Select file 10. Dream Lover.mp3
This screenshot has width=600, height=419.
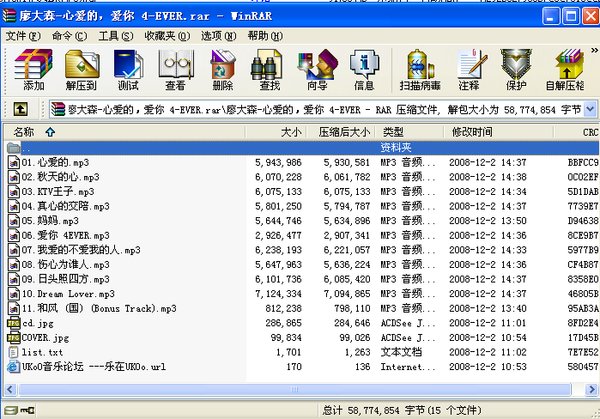303,293
